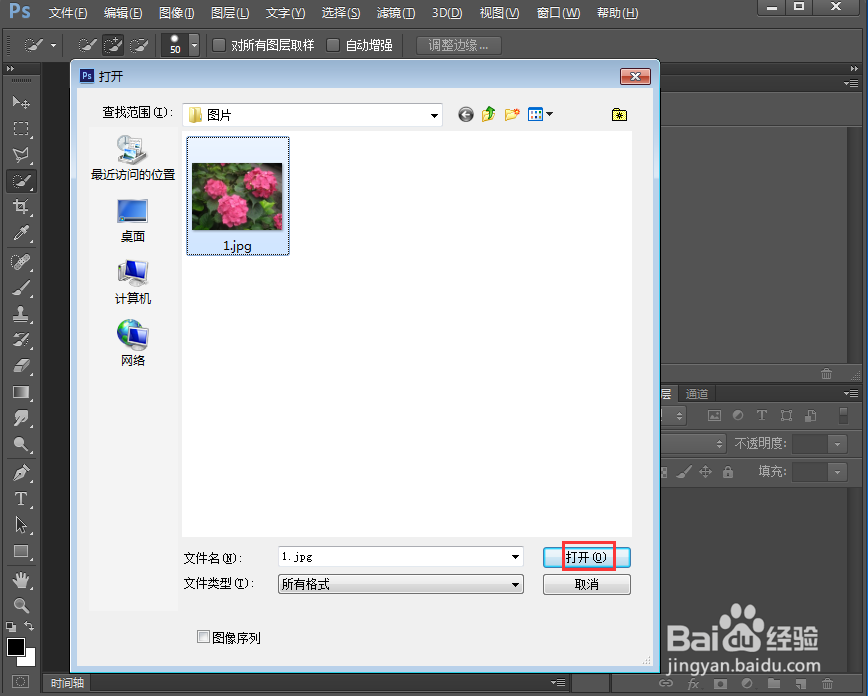This screenshot has width=868, height=696.
Task: Open the 编辑 menu
Action: pyautogui.click(x=123, y=12)
